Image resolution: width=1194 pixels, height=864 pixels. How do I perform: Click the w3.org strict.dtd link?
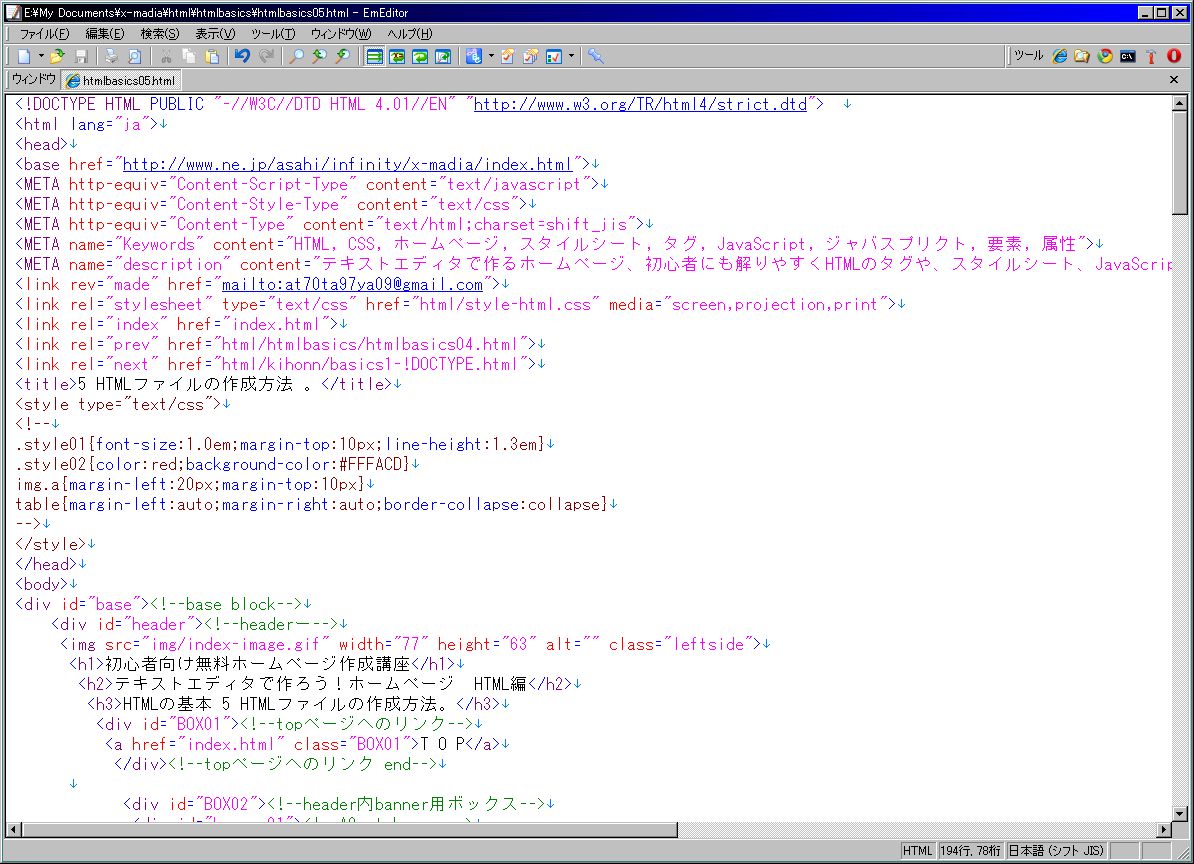pyautogui.click(x=640, y=104)
